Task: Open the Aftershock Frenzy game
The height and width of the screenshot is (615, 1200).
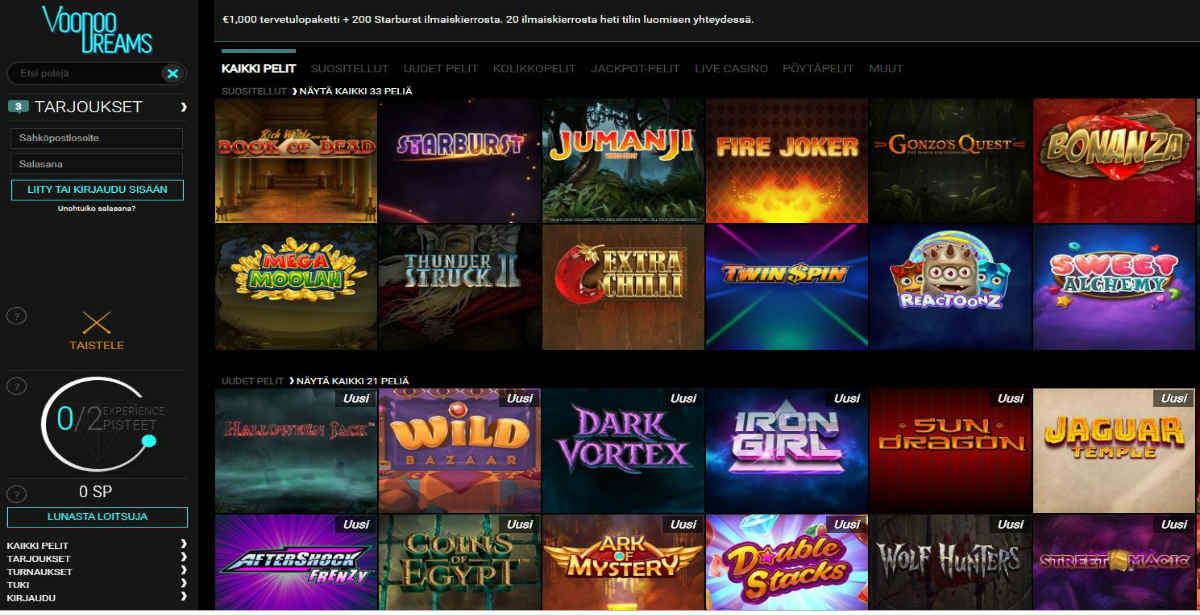Action: tap(296, 562)
